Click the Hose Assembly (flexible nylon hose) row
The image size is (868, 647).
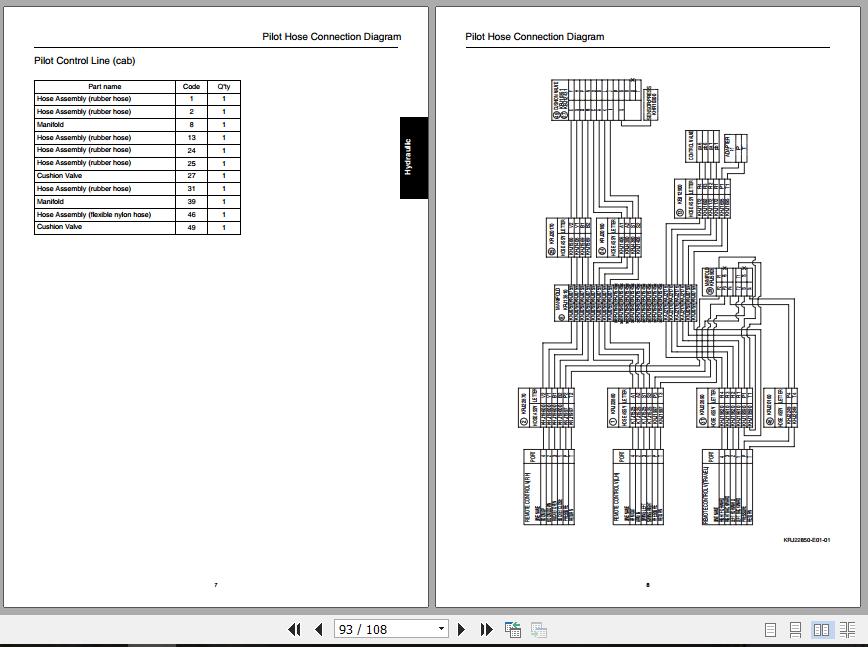pyautogui.click(x=137, y=214)
